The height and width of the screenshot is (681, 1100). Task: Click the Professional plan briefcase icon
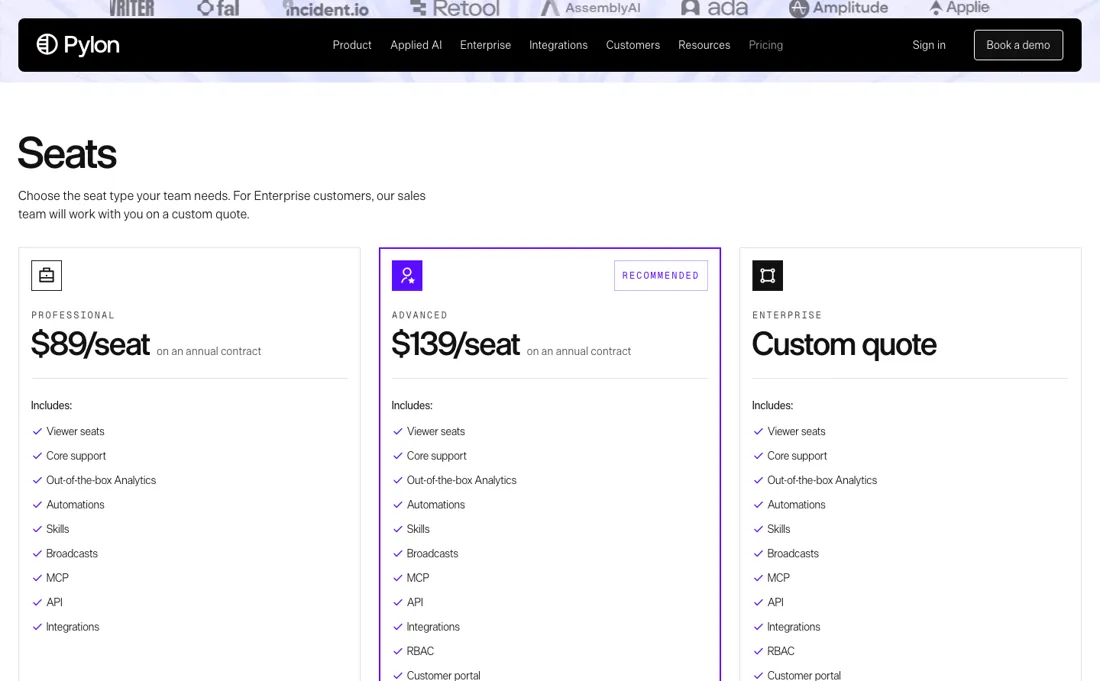point(46,276)
